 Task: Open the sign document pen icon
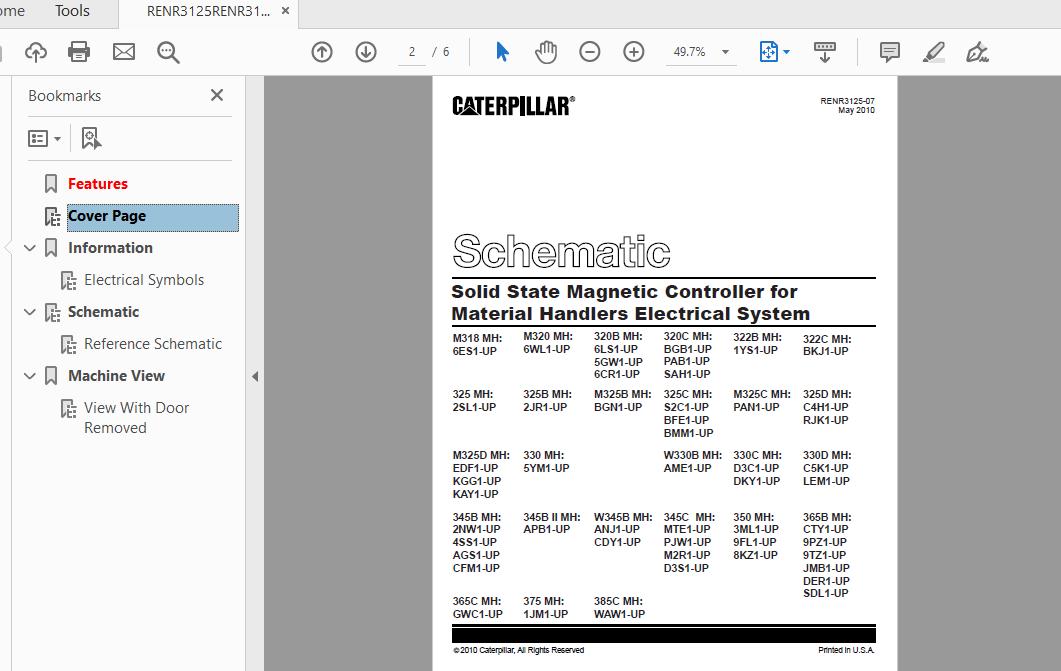[977, 52]
